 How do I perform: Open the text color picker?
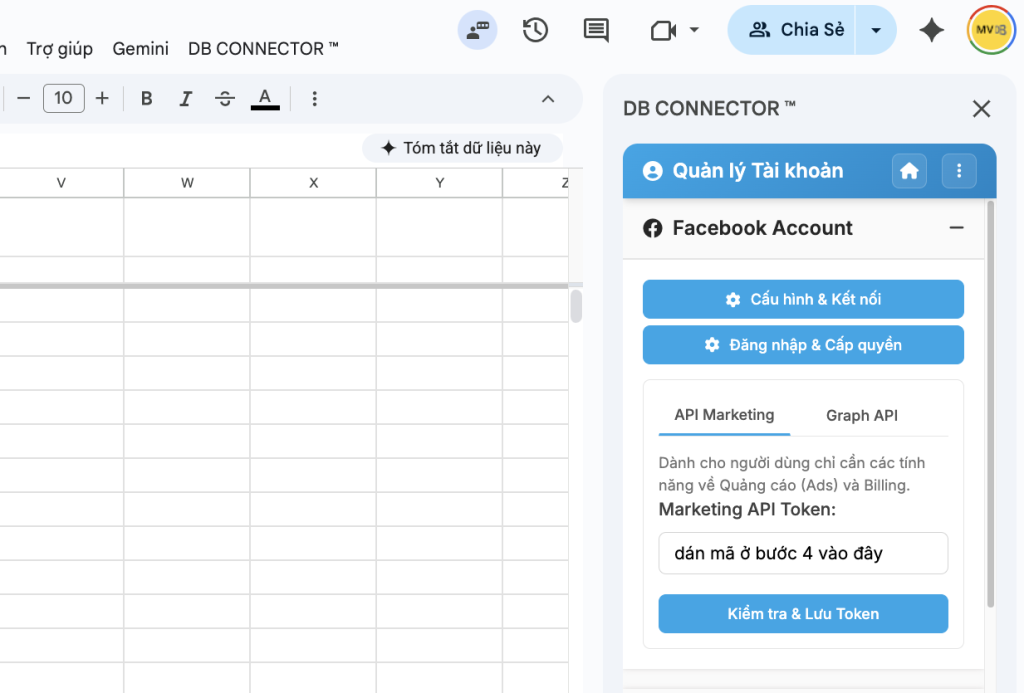click(x=265, y=98)
